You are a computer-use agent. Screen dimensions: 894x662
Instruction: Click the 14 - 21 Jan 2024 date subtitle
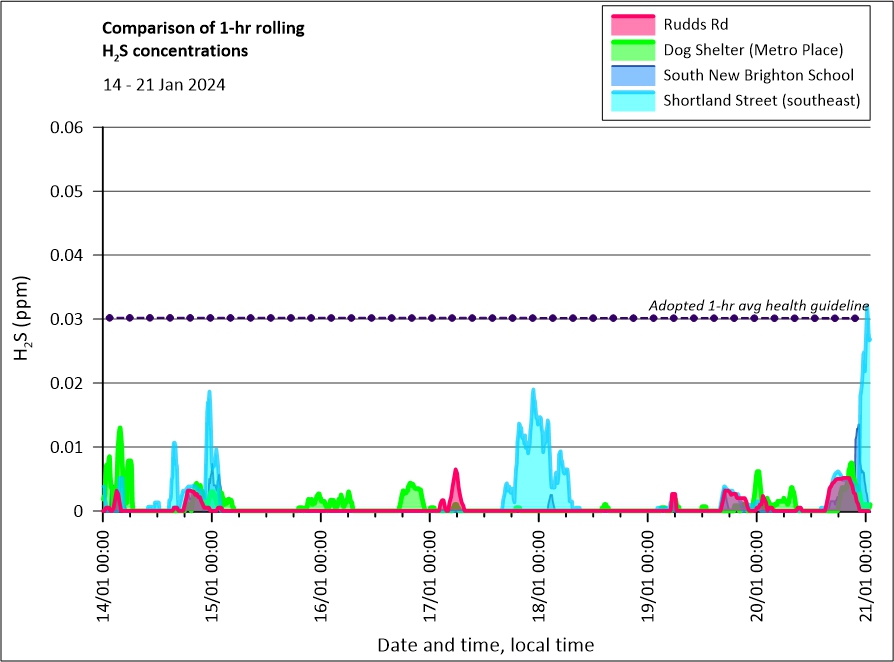pos(164,85)
